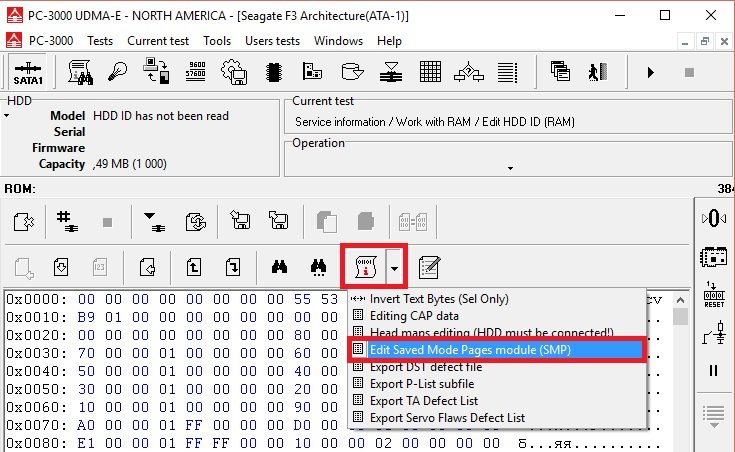Click the running man exit icon

(597, 72)
